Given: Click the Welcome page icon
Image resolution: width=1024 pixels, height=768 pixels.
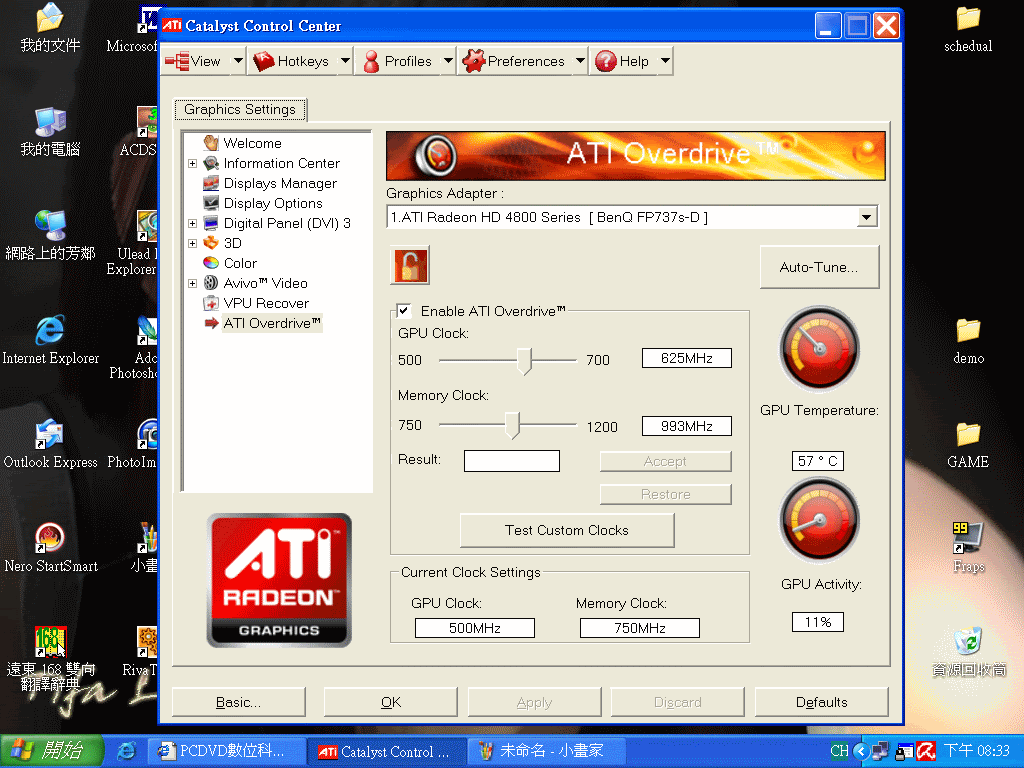Looking at the screenshot, I should click(211, 143).
